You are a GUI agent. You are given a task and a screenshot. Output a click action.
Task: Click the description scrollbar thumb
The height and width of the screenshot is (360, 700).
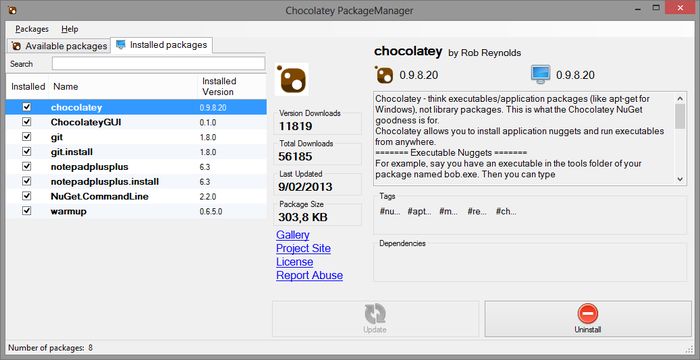[x=680, y=116]
